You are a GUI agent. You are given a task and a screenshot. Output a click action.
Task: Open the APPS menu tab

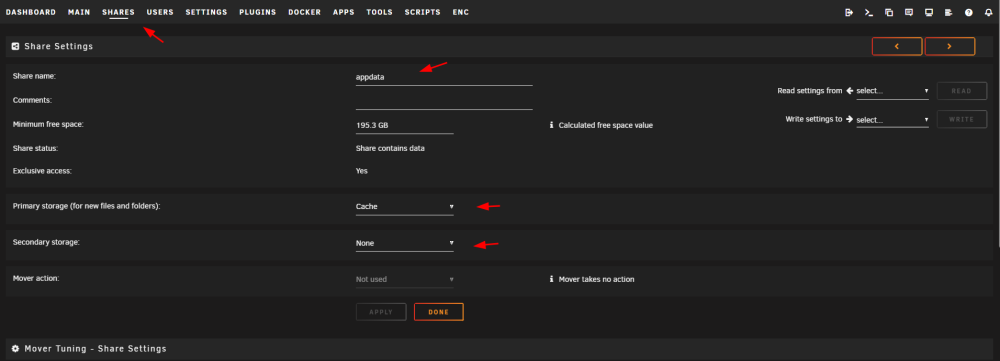[x=344, y=12]
